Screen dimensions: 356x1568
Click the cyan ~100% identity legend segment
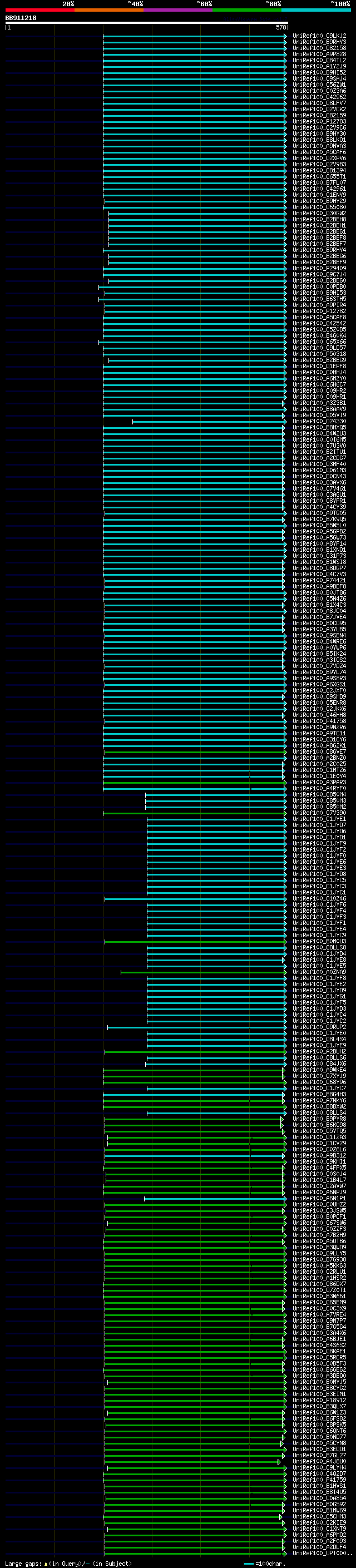click(x=317, y=10)
